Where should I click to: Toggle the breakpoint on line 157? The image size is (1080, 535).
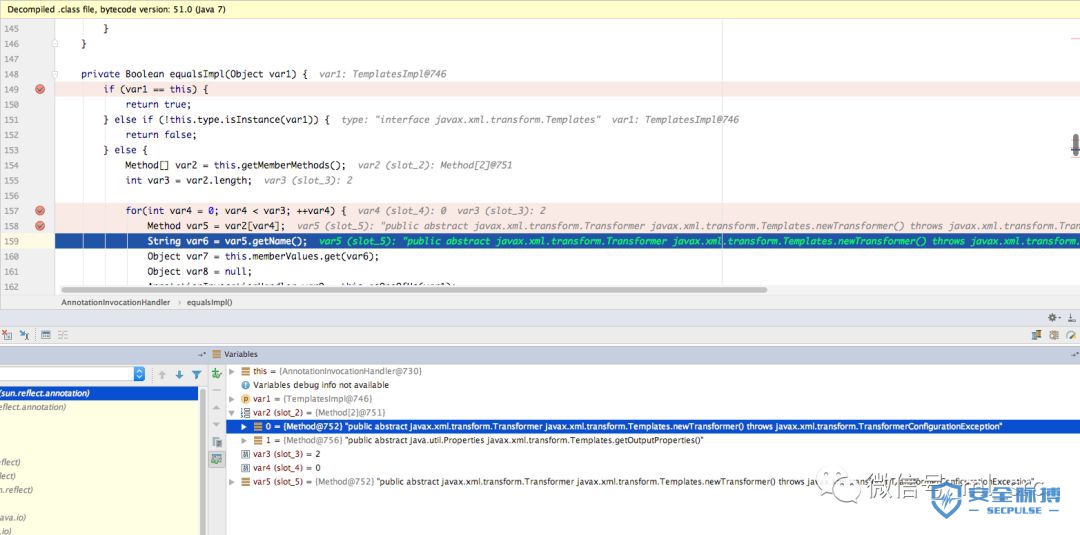click(x=40, y=211)
